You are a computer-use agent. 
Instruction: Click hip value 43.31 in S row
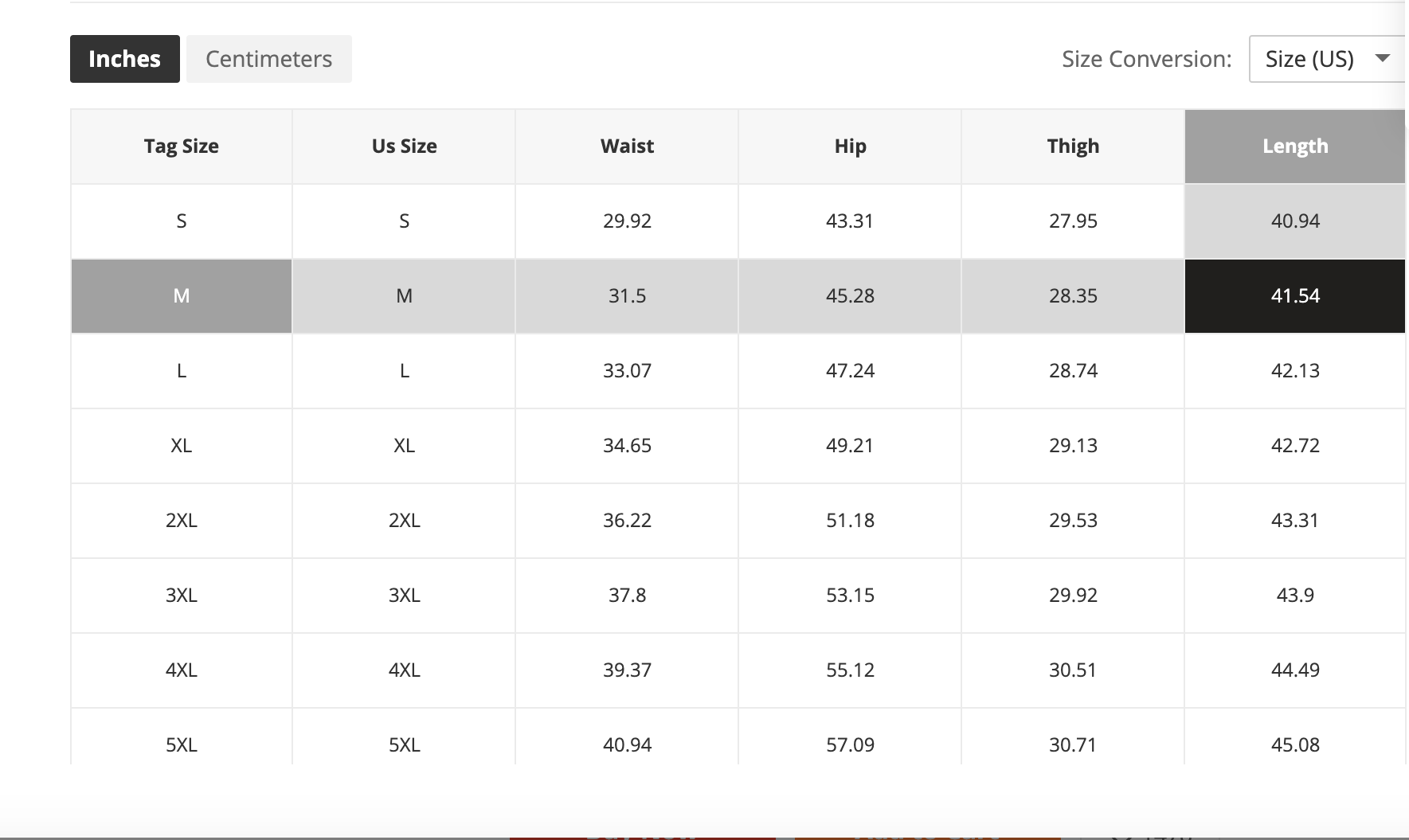pos(850,221)
